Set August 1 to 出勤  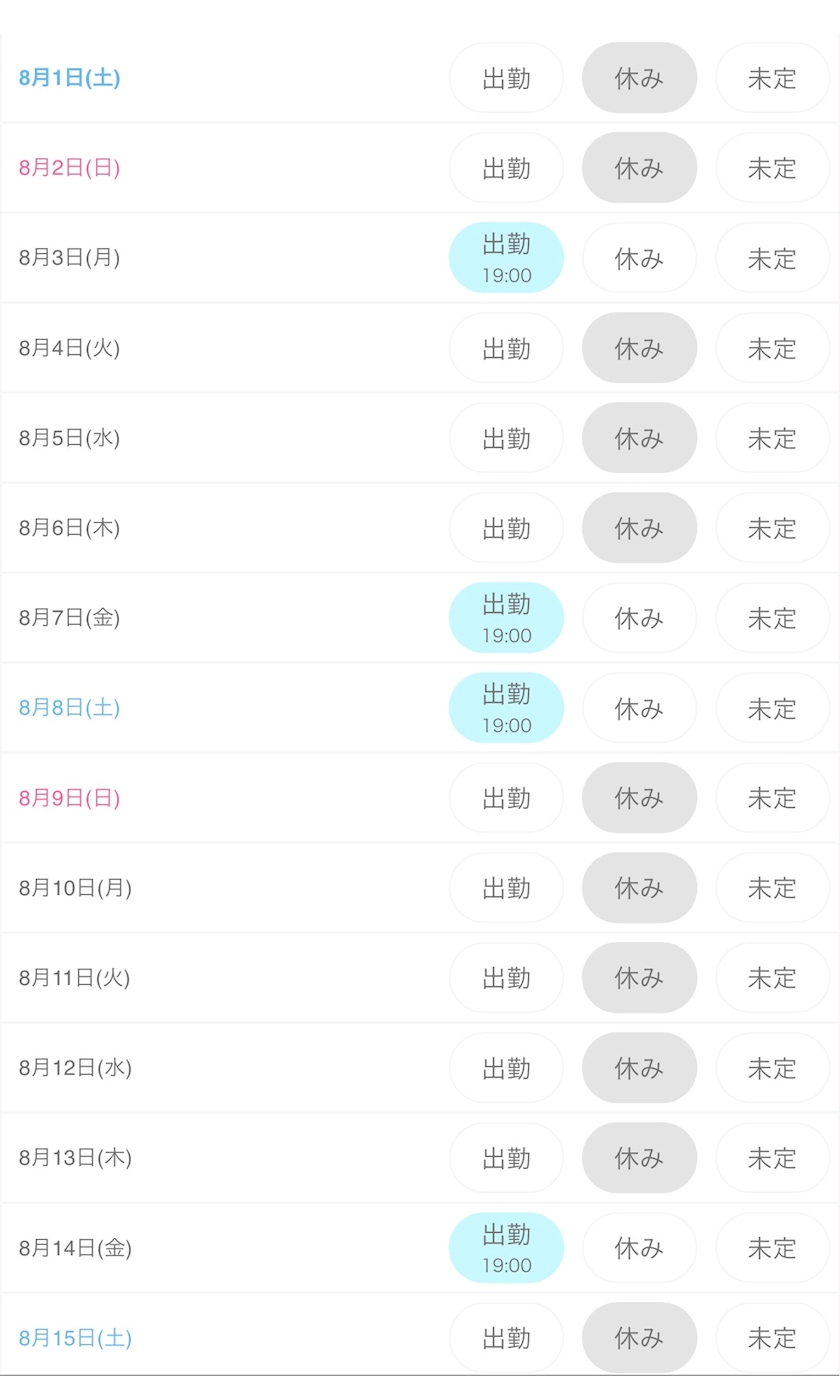506,78
